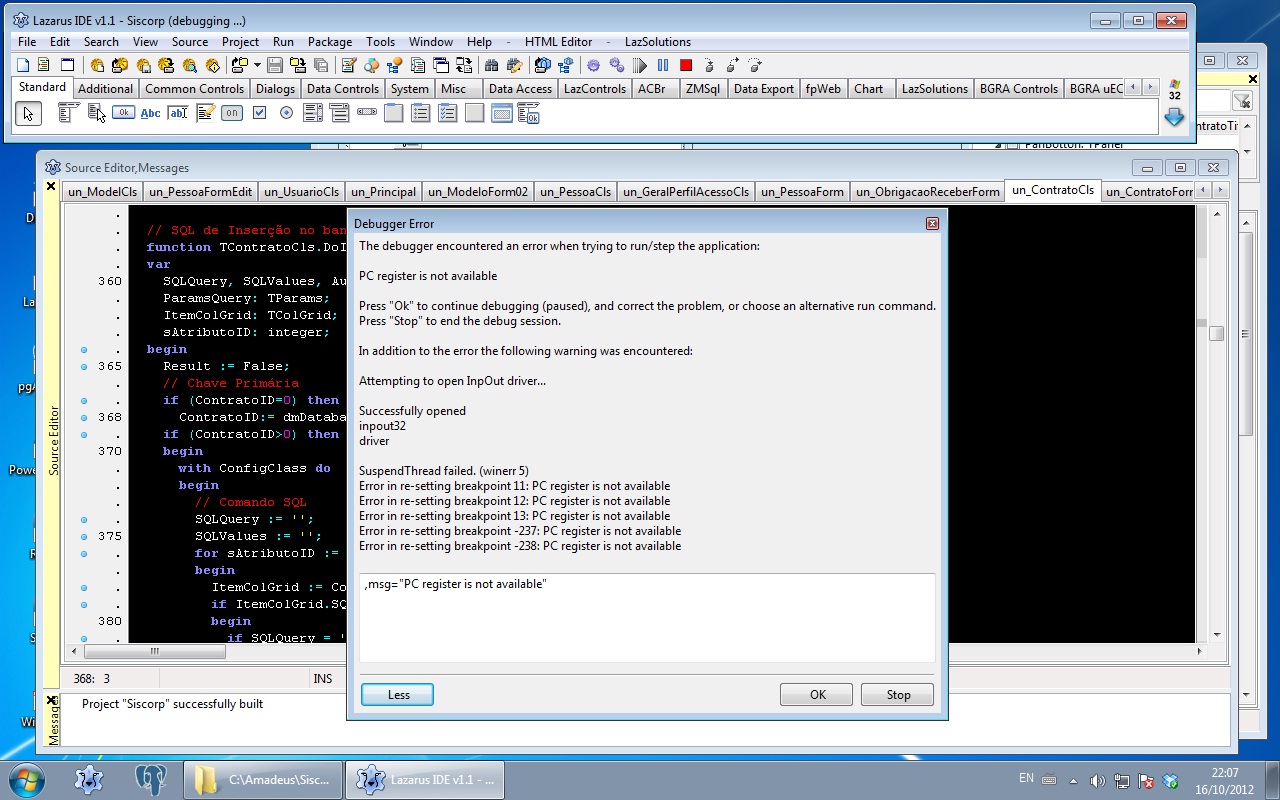
Task: Pick the TPopupMenu component icon
Action: coord(96,113)
